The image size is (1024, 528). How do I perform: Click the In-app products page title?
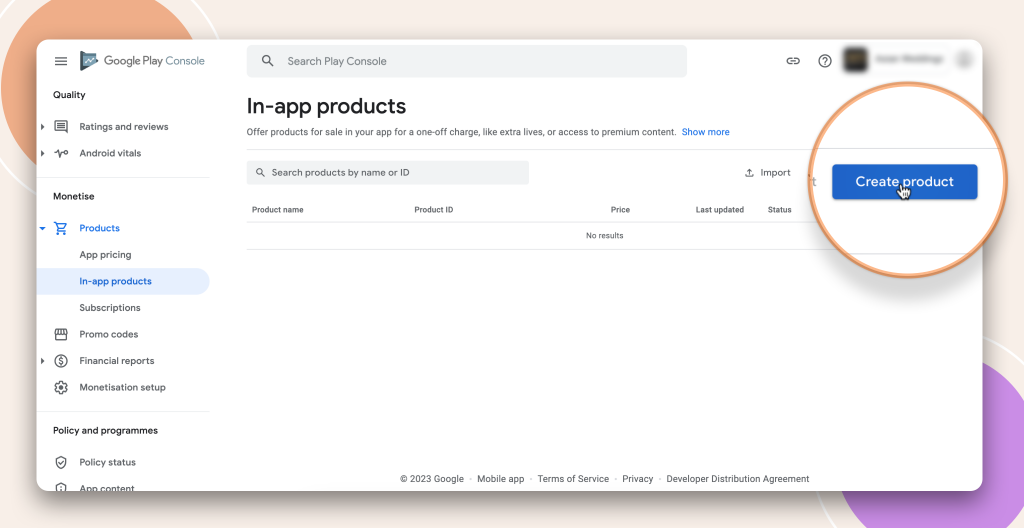coord(327,106)
